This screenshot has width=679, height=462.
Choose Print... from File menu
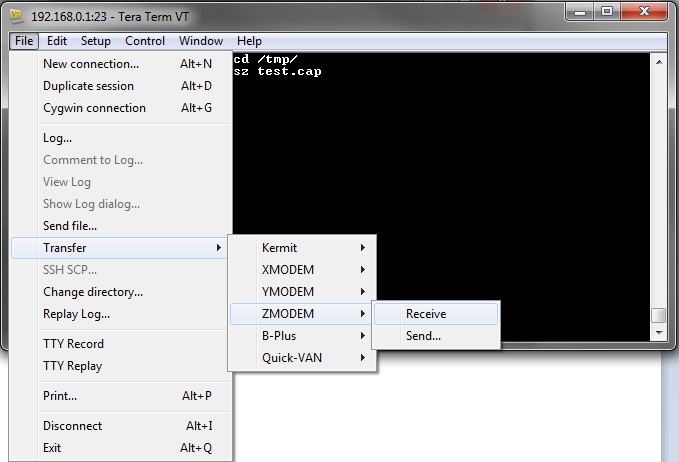tap(120, 396)
